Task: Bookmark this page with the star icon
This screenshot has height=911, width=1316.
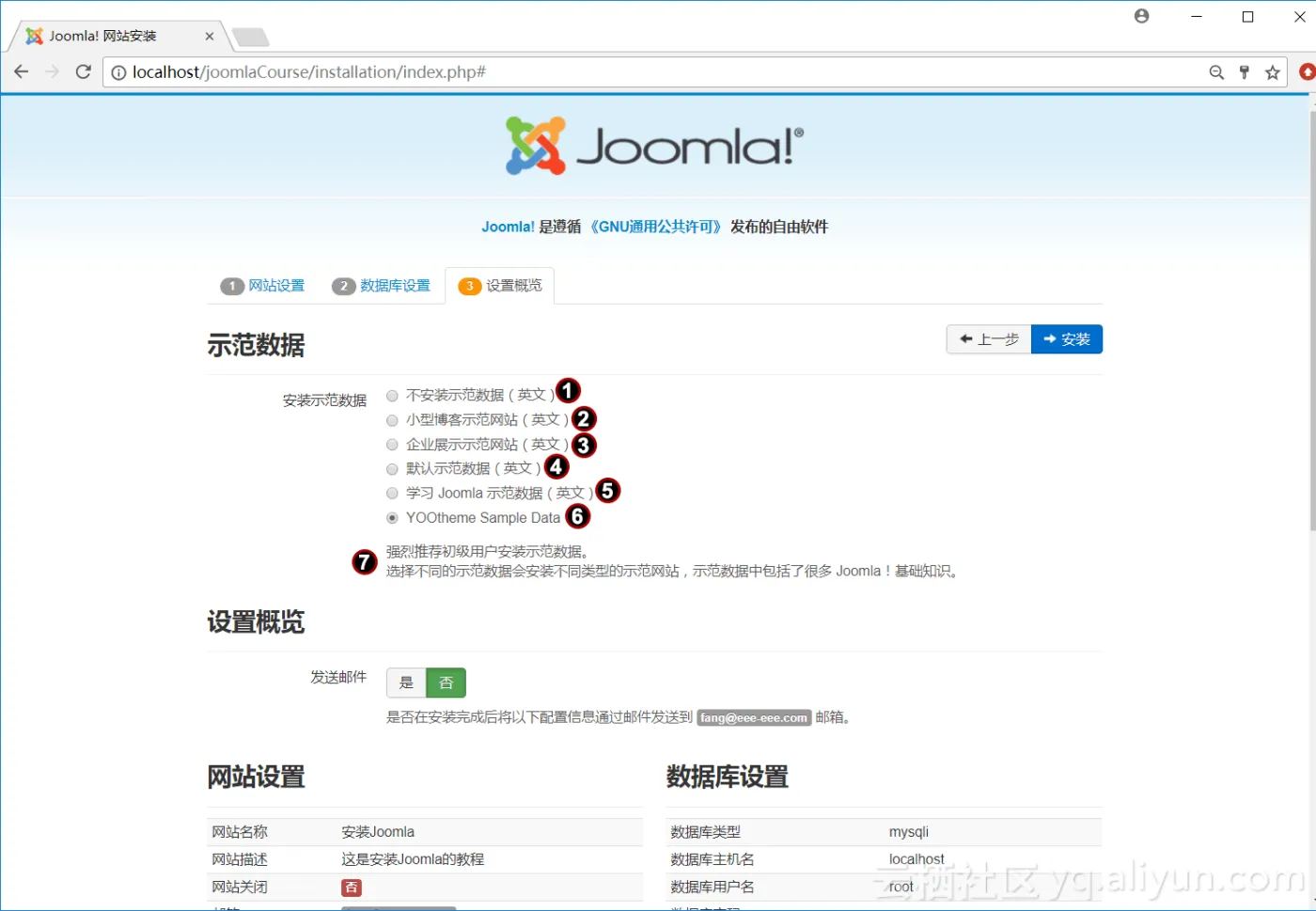Action: [1273, 72]
